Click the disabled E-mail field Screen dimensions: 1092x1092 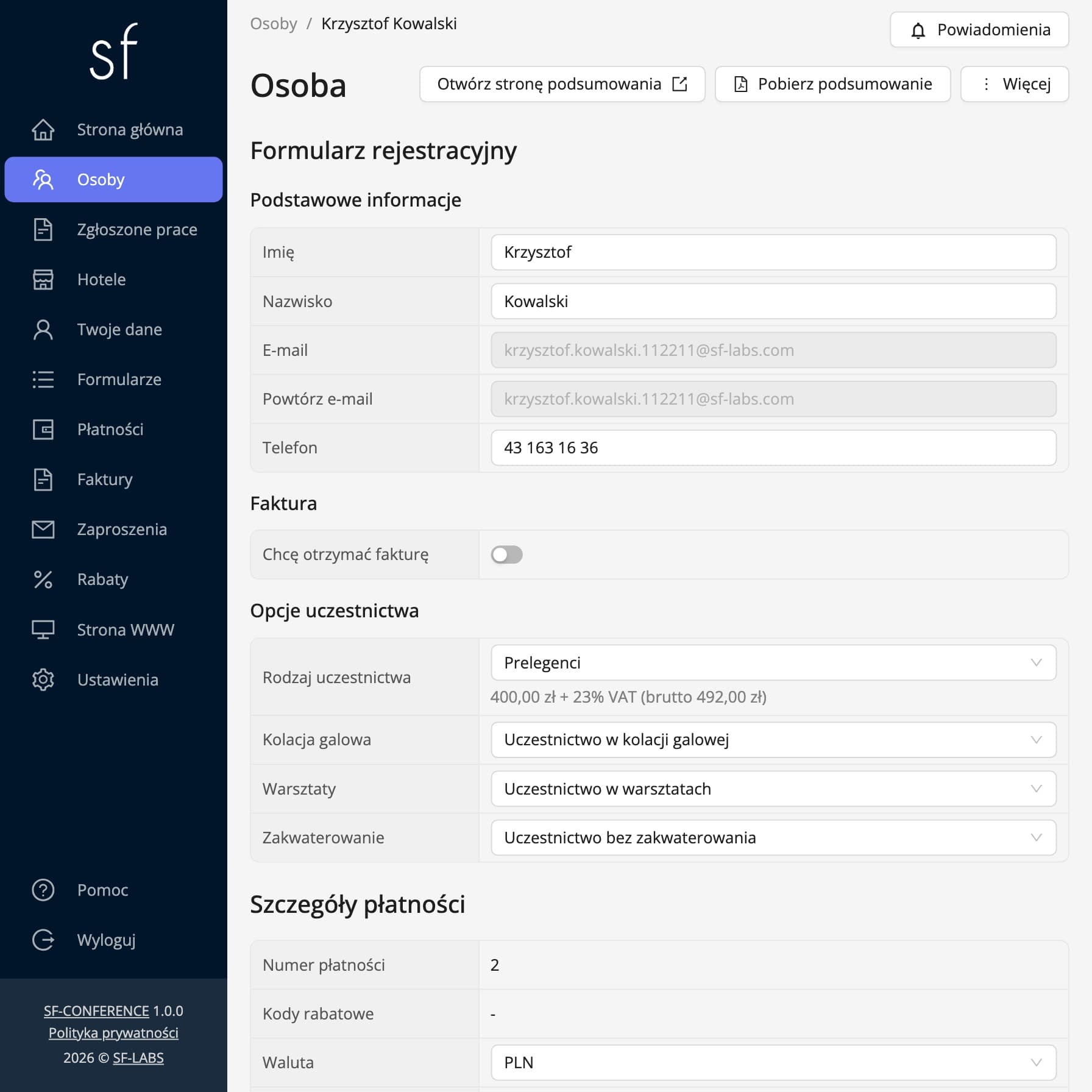[x=773, y=350]
